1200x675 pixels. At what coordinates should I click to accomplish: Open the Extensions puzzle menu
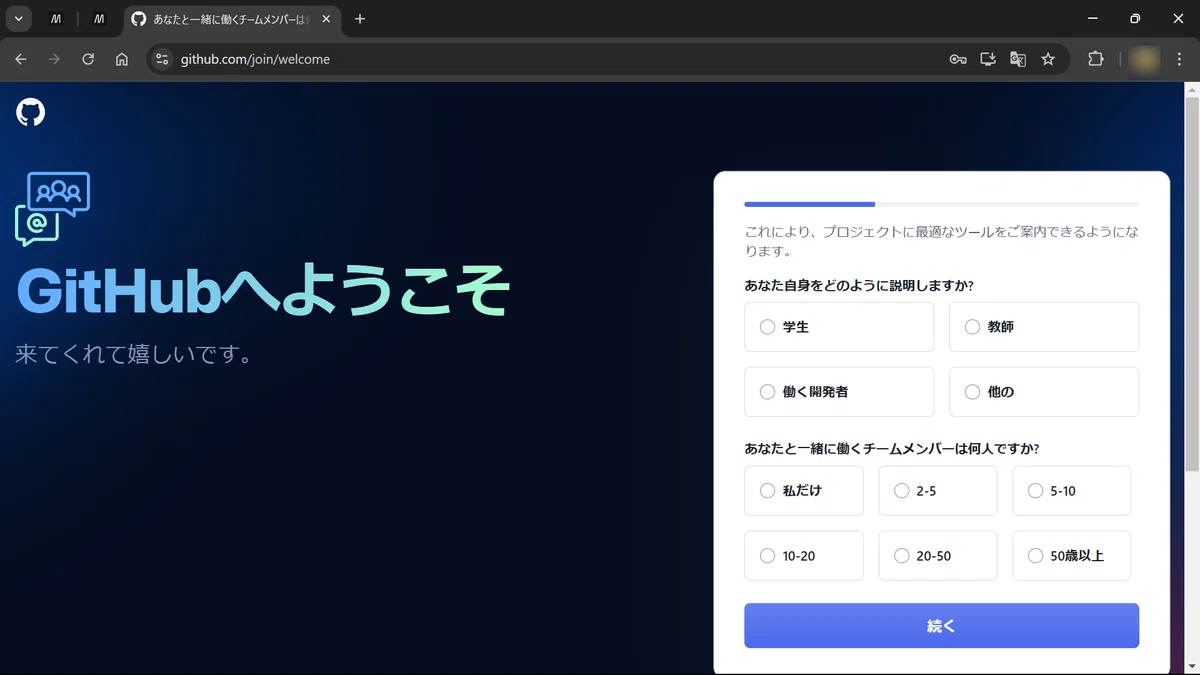click(x=1096, y=59)
